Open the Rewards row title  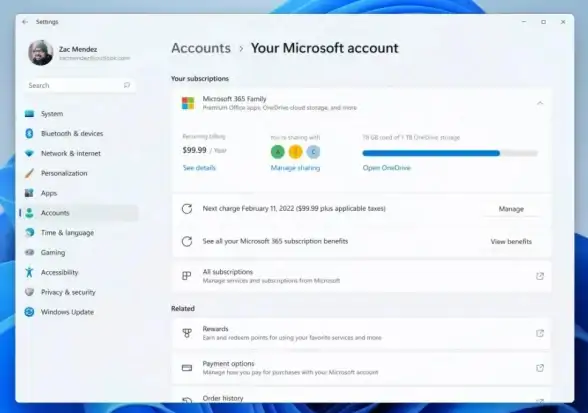tap(215, 329)
